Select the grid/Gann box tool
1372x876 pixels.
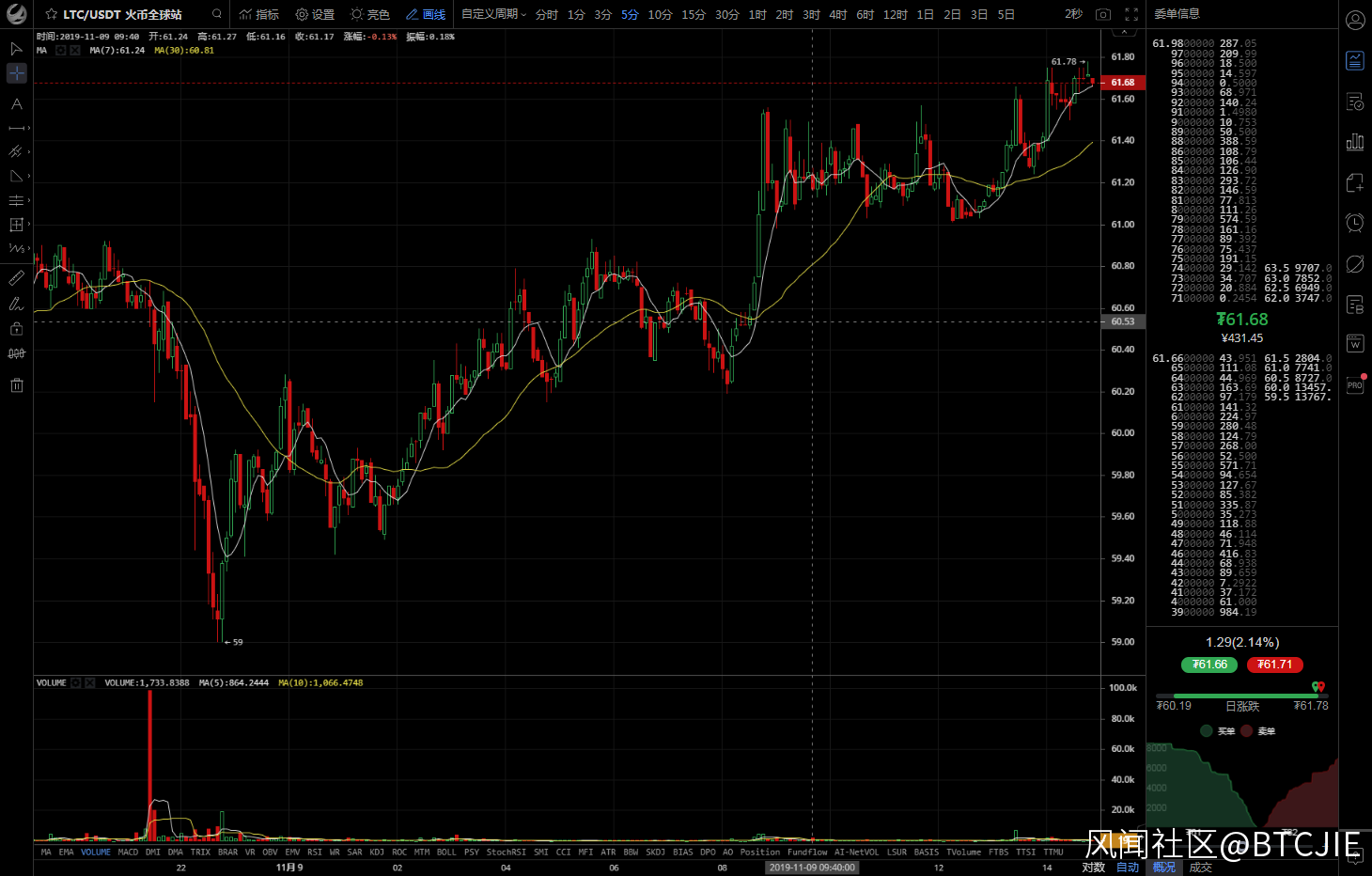tap(16, 225)
